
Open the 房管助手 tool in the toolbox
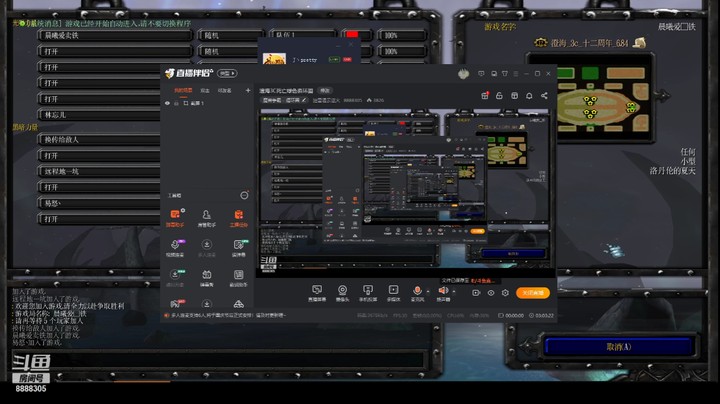(207, 218)
